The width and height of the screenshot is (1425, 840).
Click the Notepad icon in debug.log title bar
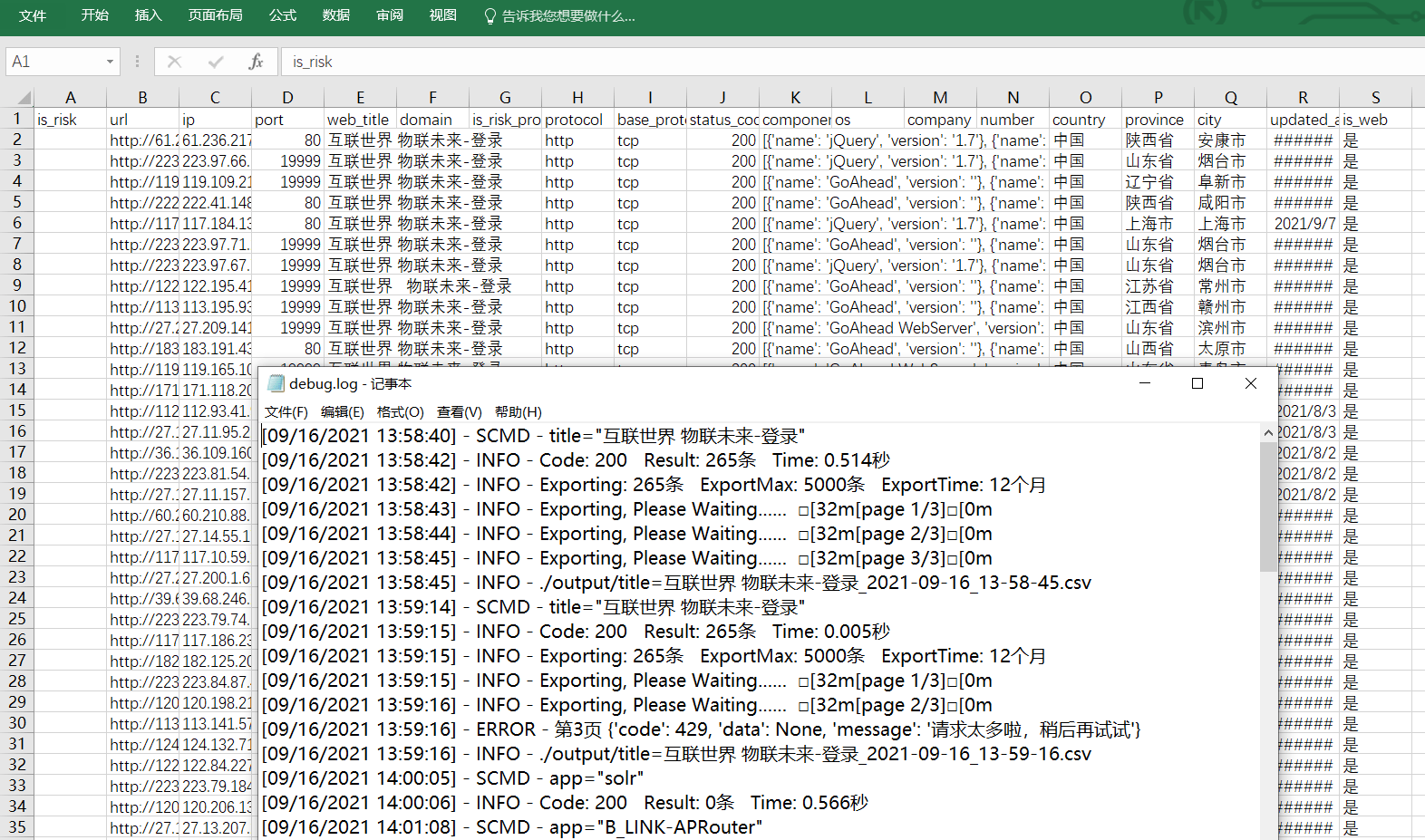click(277, 384)
